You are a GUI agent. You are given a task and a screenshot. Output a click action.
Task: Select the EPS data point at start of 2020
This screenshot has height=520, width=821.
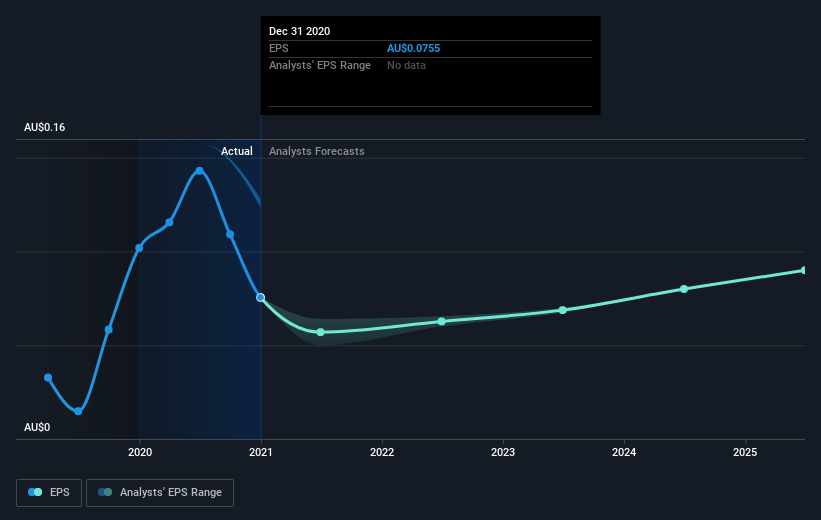[139, 248]
